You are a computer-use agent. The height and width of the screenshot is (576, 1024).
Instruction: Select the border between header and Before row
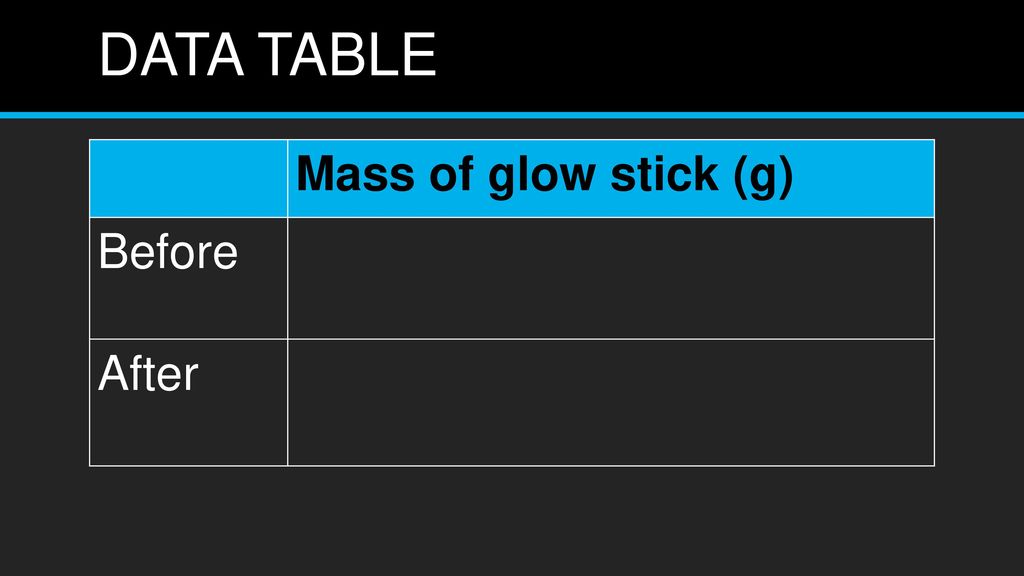click(x=512, y=217)
